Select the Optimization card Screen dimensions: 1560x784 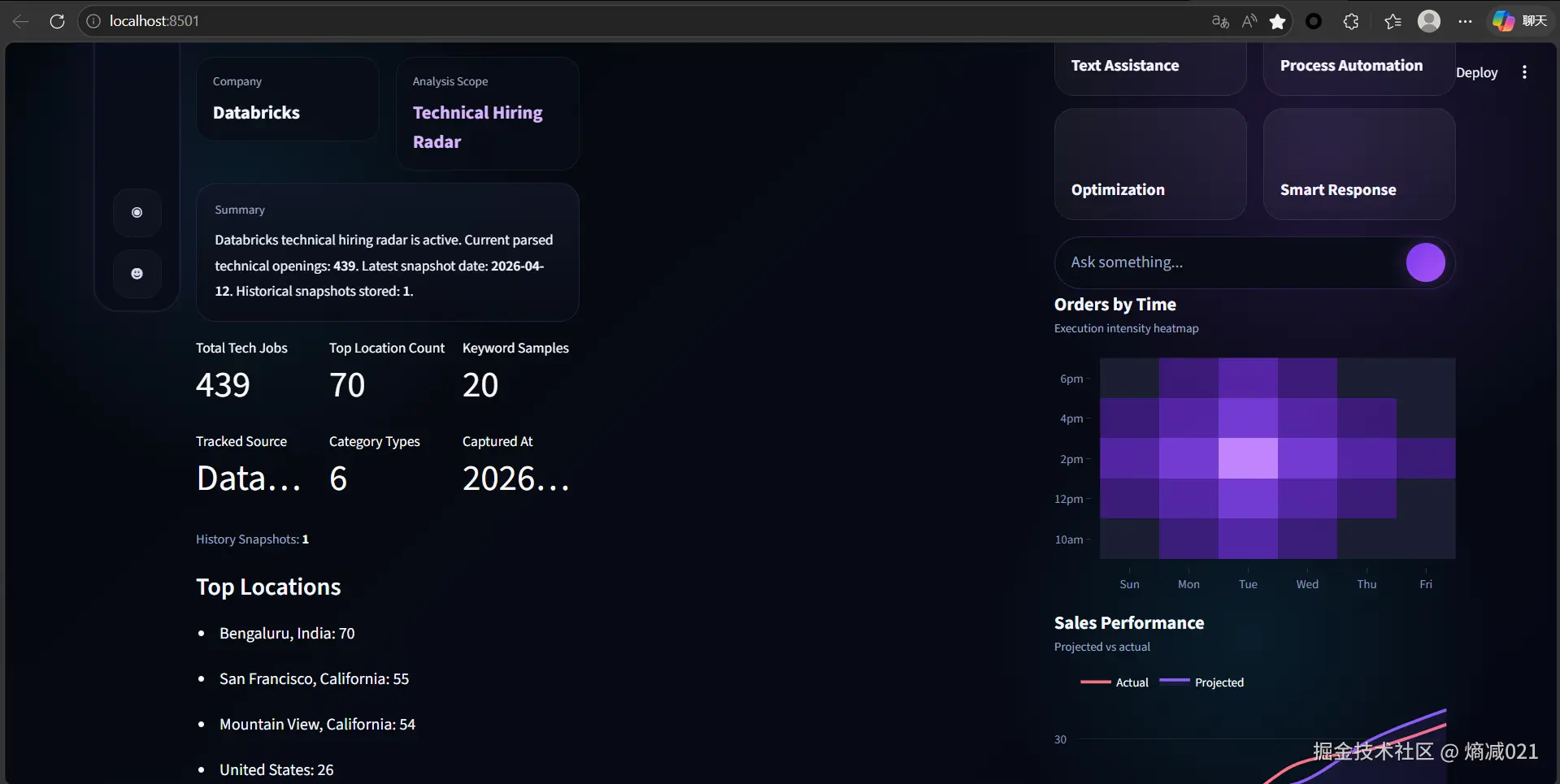pyautogui.click(x=1150, y=164)
